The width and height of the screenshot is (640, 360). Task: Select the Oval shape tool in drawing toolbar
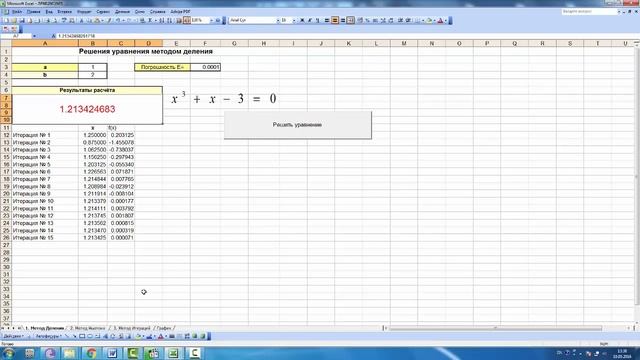90,336
